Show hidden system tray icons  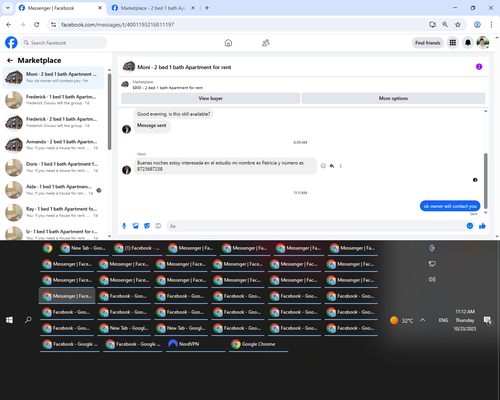(x=423, y=320)
